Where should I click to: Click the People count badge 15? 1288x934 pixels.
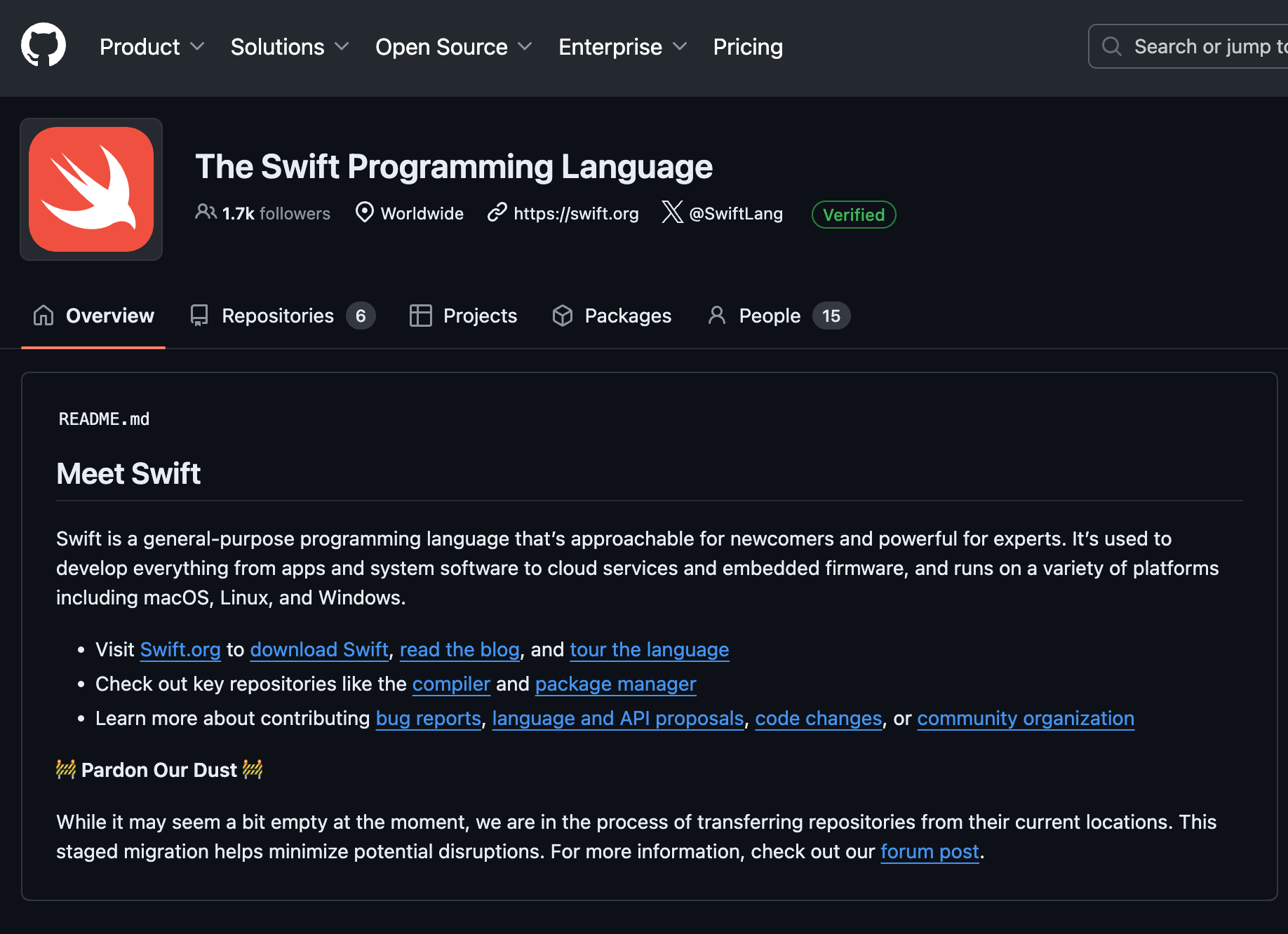click(x=831, y=316)
